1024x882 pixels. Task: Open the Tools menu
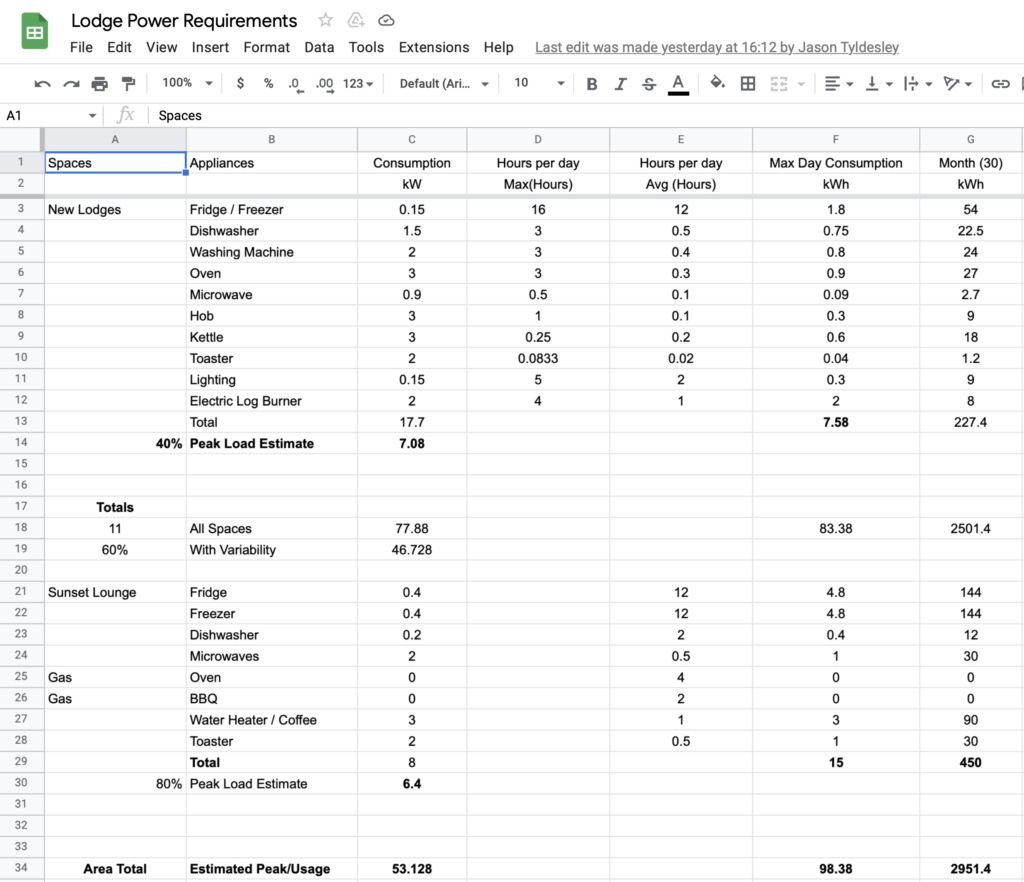point(366,47)
